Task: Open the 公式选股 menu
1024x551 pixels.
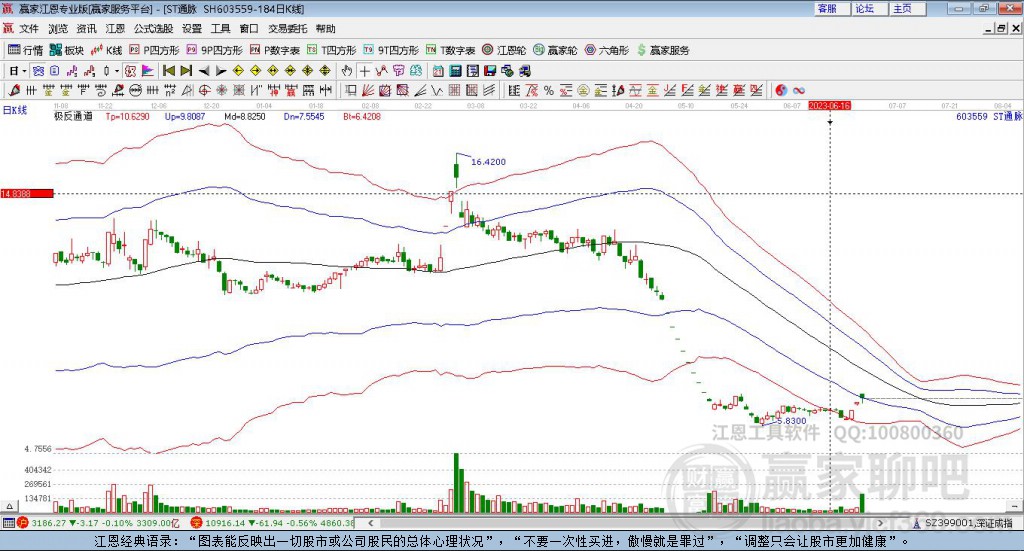Action: (x=153, y=29)
